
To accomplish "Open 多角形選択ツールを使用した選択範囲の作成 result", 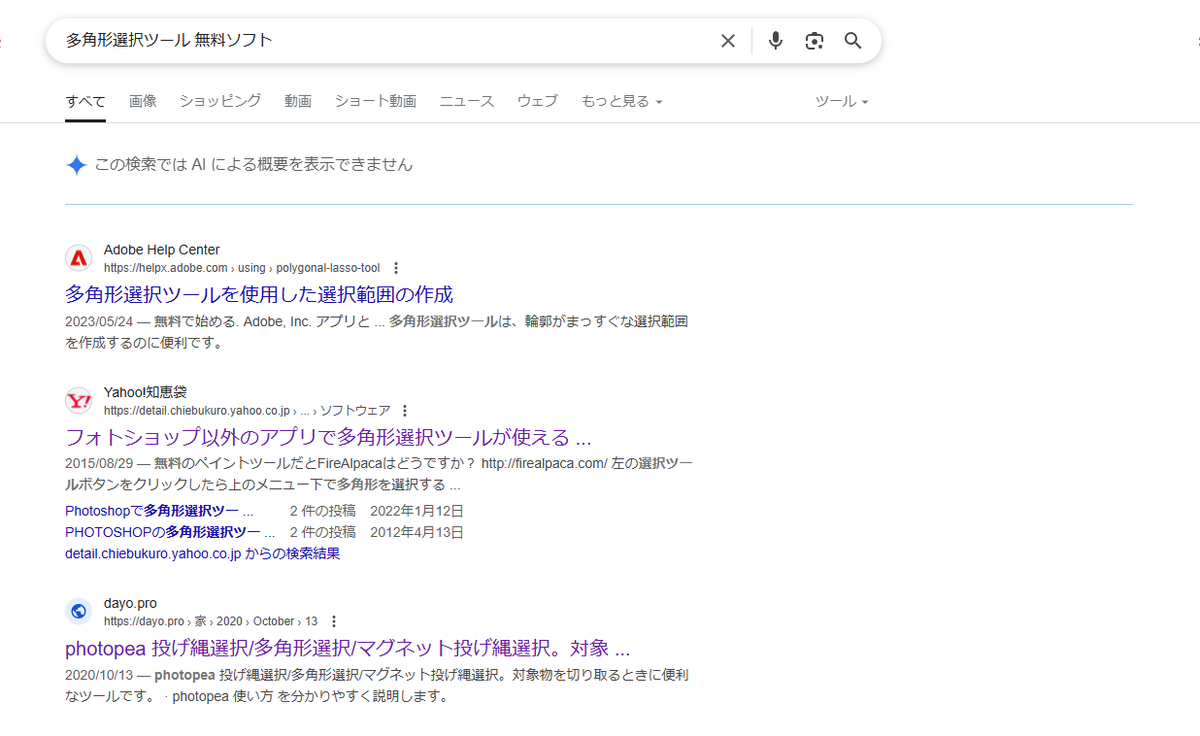I will click(x=259, y=295).
